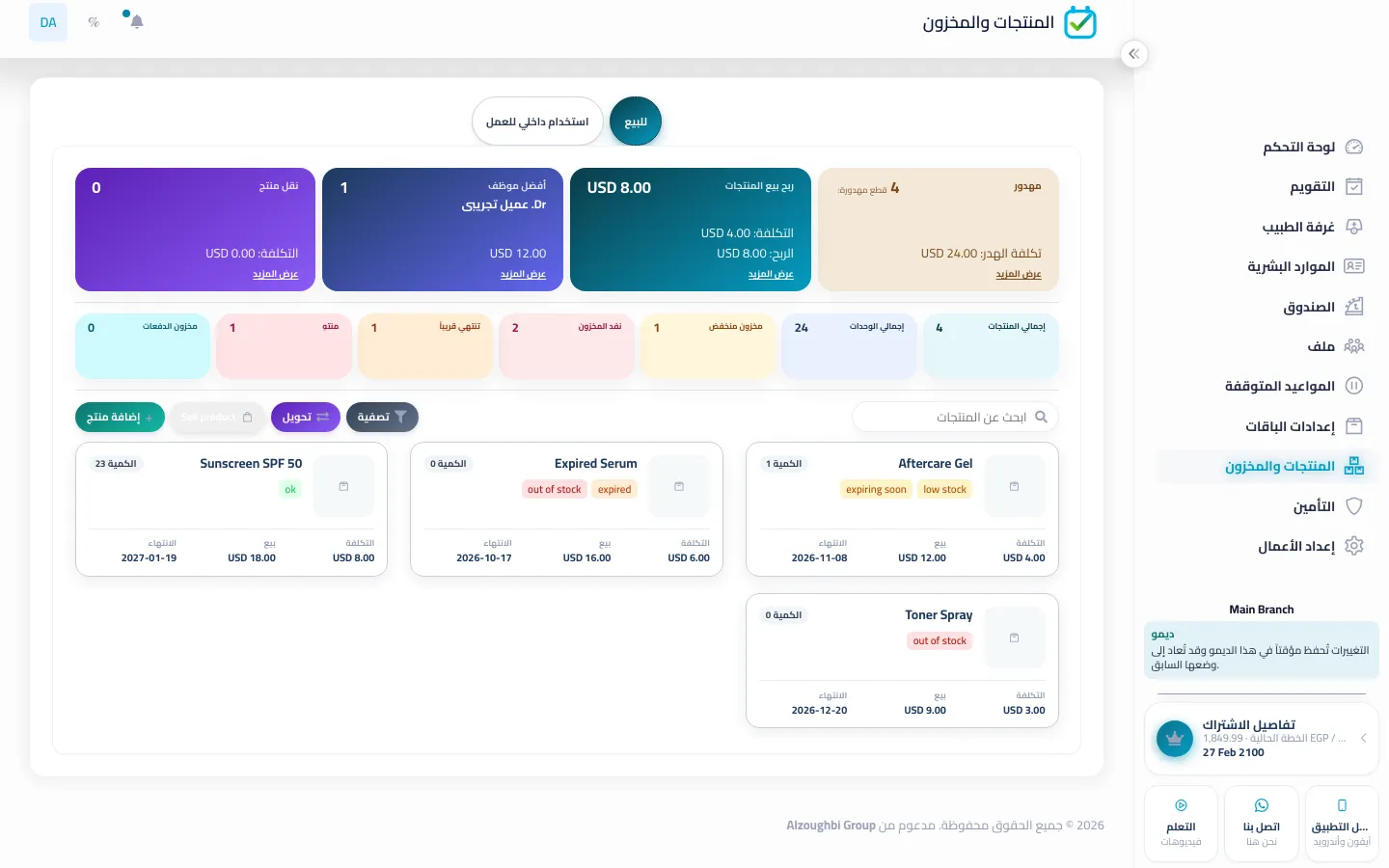Open the تصفية filter button
Screen dimensions: 1389x868
pos(382,417)
